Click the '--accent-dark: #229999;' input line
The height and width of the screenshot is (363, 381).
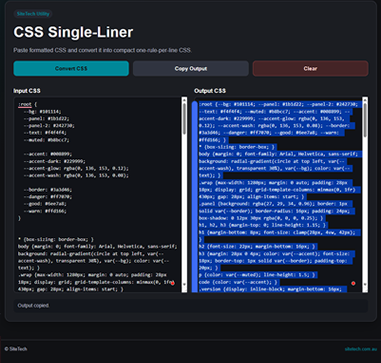pyautogui.click(x=54, y=161)
